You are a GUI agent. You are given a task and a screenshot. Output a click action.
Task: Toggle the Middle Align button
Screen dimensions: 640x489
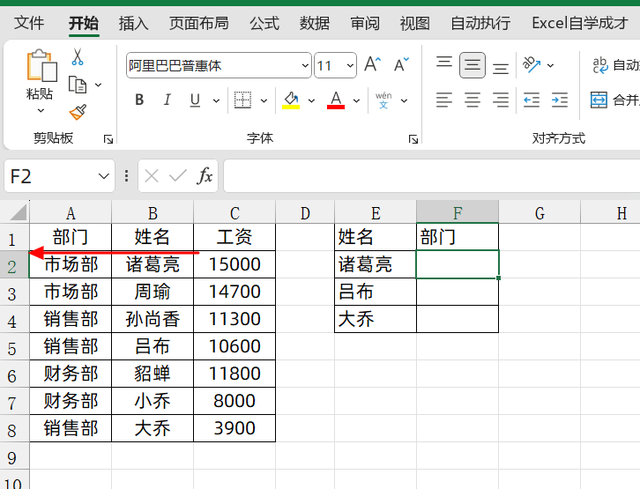[473, 66]
